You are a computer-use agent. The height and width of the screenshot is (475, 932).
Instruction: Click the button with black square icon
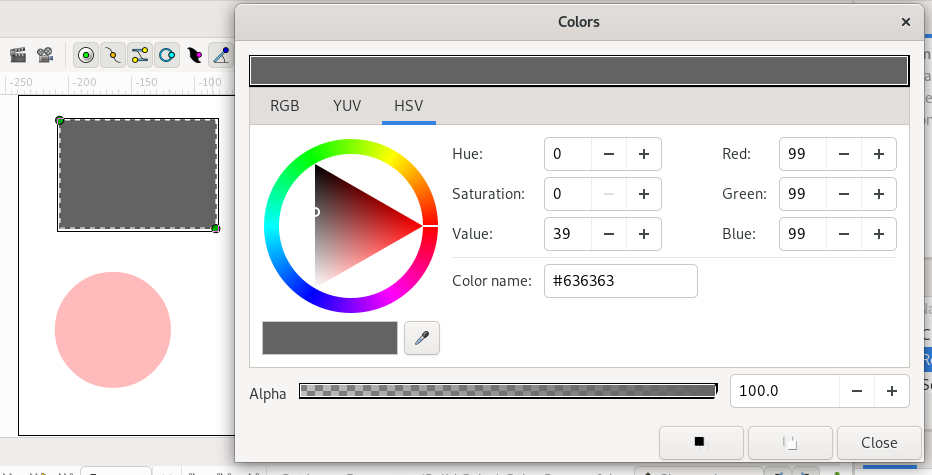tap(701, 442)
